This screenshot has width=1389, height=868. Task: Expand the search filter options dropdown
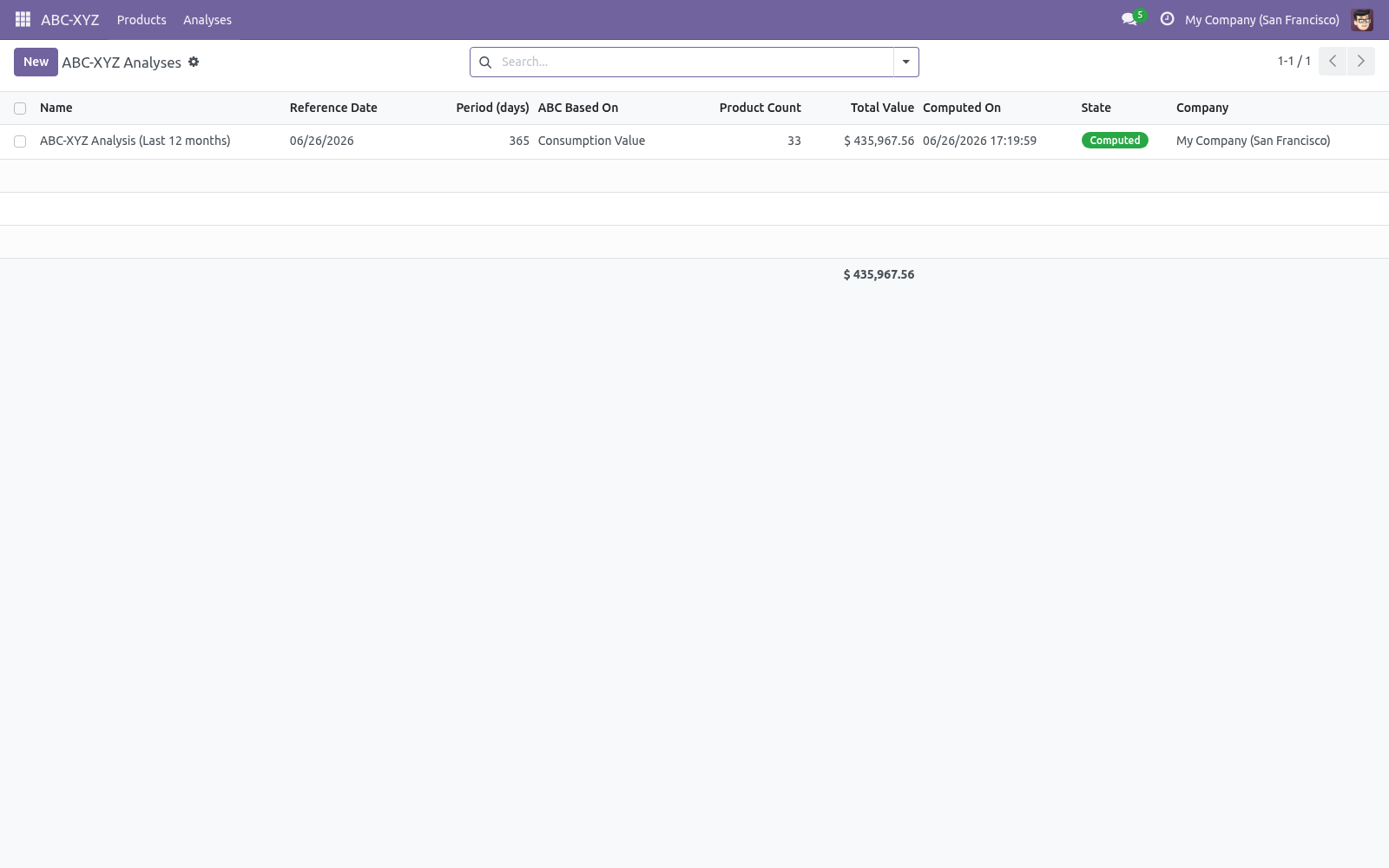905,62
